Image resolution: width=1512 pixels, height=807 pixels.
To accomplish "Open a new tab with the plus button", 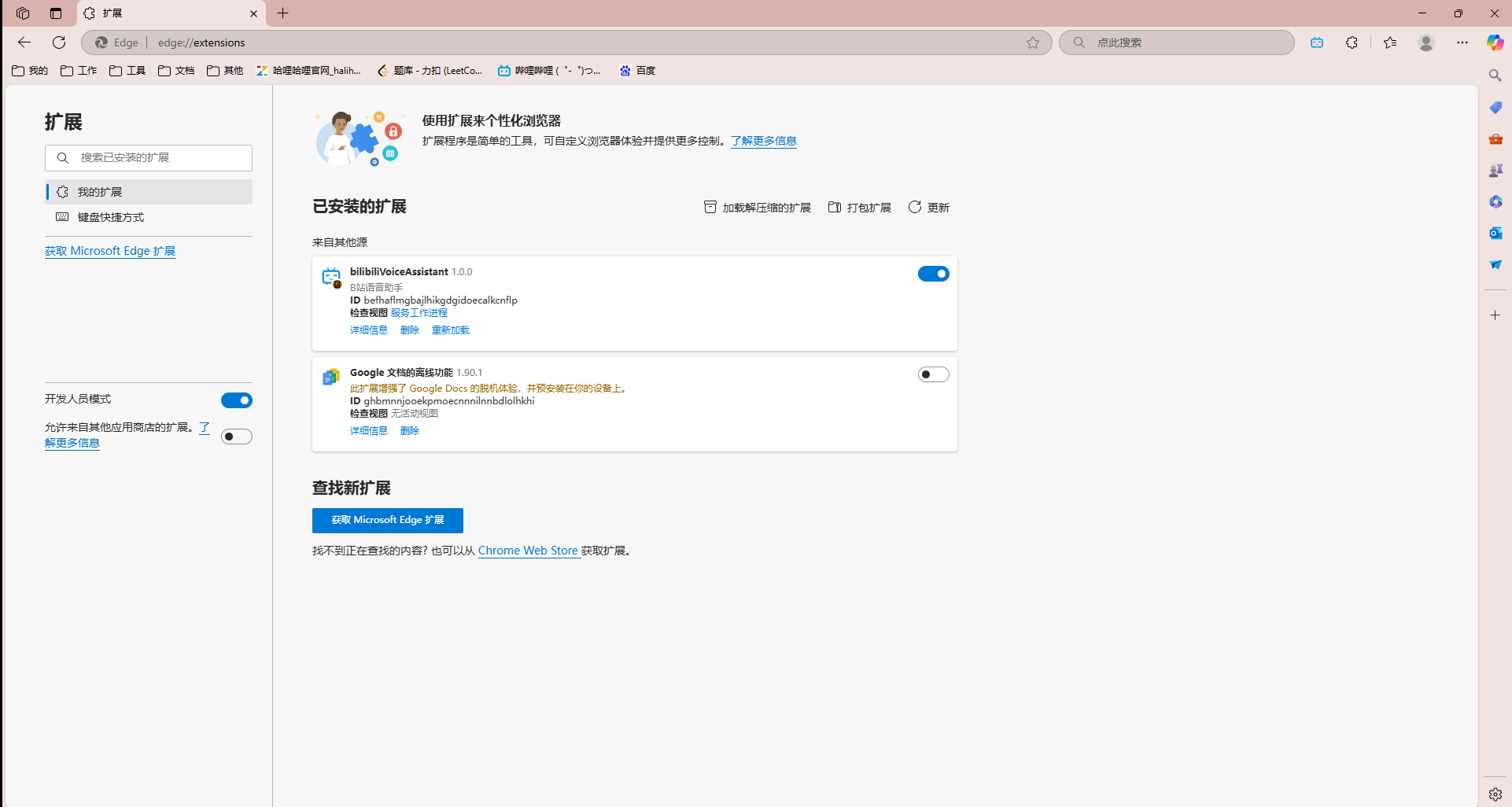I will click(283, 13).
